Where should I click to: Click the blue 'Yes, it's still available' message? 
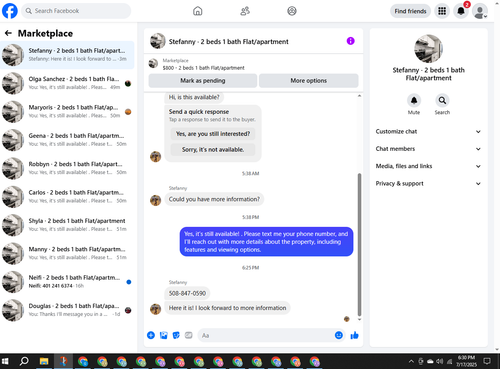(266, 242)
